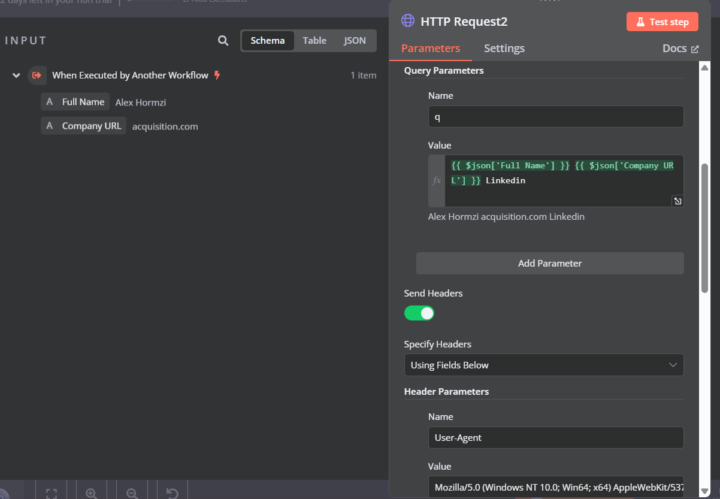Switch input view to Schema
This screenshot has width=720, height=499.
267,41
